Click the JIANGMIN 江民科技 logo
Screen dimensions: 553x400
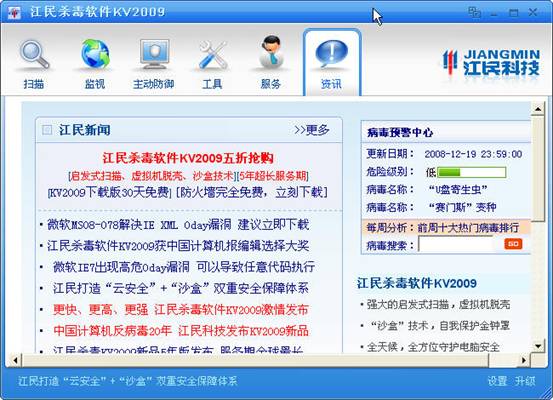pyautogui.click(x=491, y=63)
